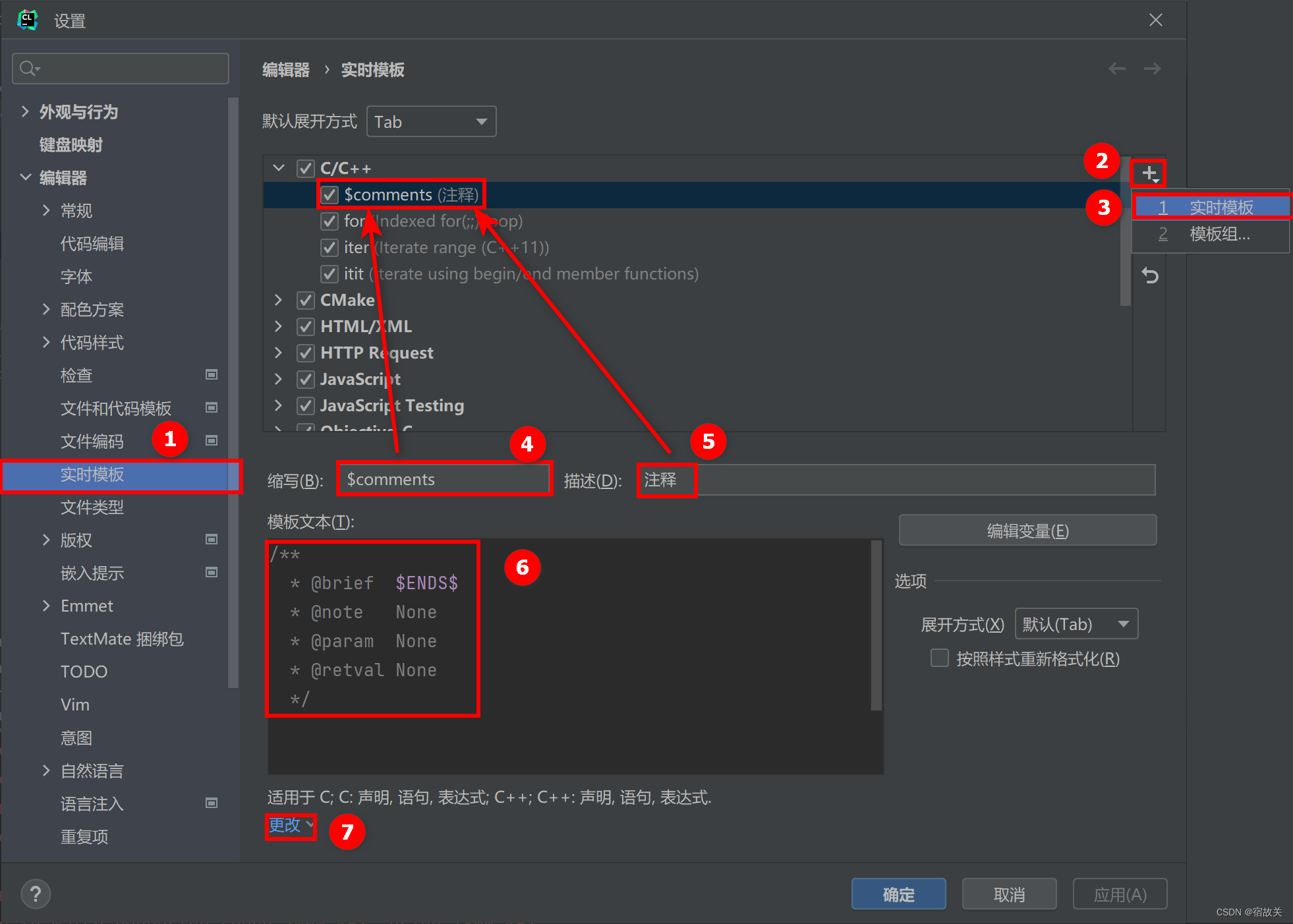Click the revert undo arrow icon
The width and height of the screenshot is (1293, 924).
1149,275
